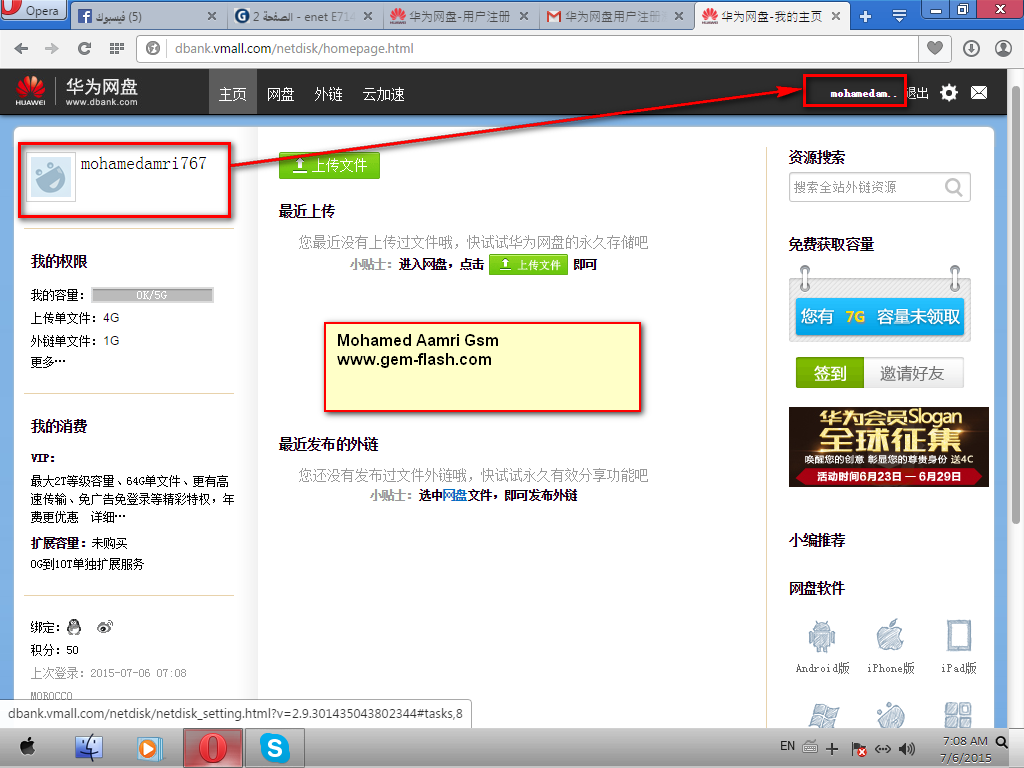Image resolution: width=1024 pixels, height=768 pixels.
Task: Download the iPad版 client
Action: pyautogui.click(x=959, y=646)
